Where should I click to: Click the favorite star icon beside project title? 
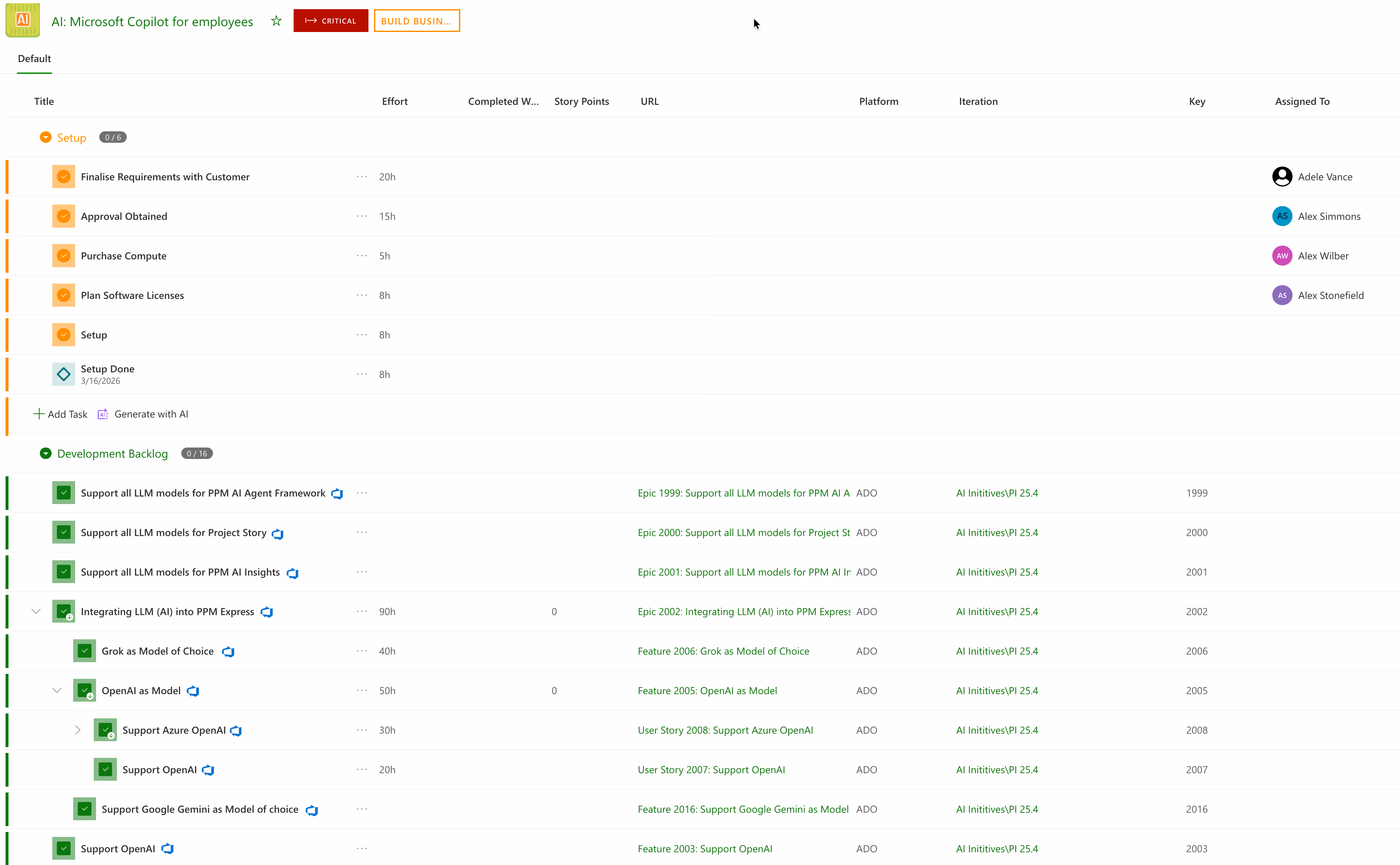(x=276, y=21)
